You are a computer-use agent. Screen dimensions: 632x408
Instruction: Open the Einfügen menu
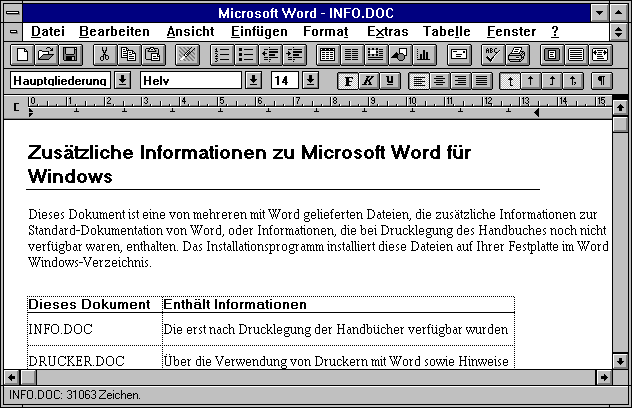click(x=259, y=31)
